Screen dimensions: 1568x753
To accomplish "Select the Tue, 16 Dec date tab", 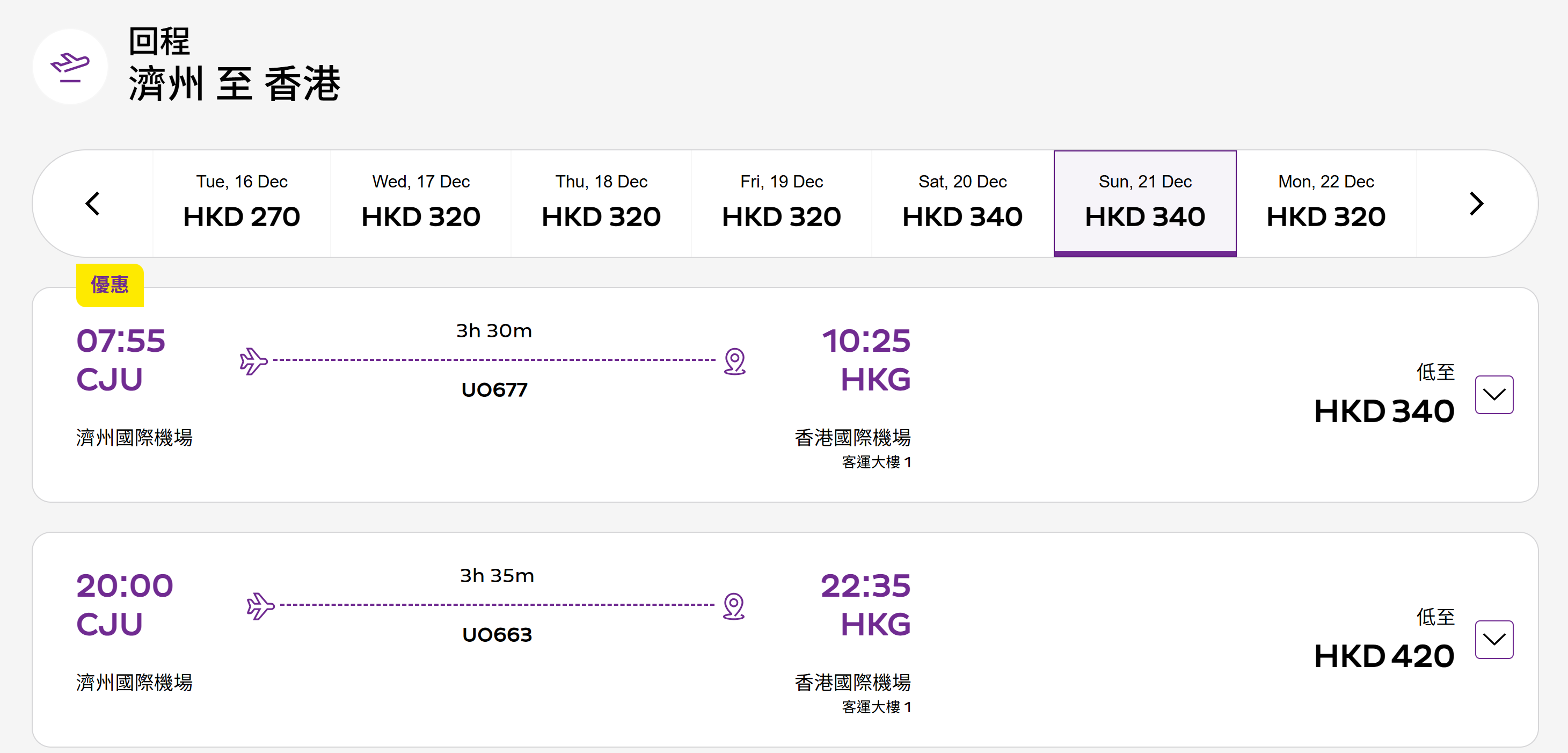I will 242,204.
